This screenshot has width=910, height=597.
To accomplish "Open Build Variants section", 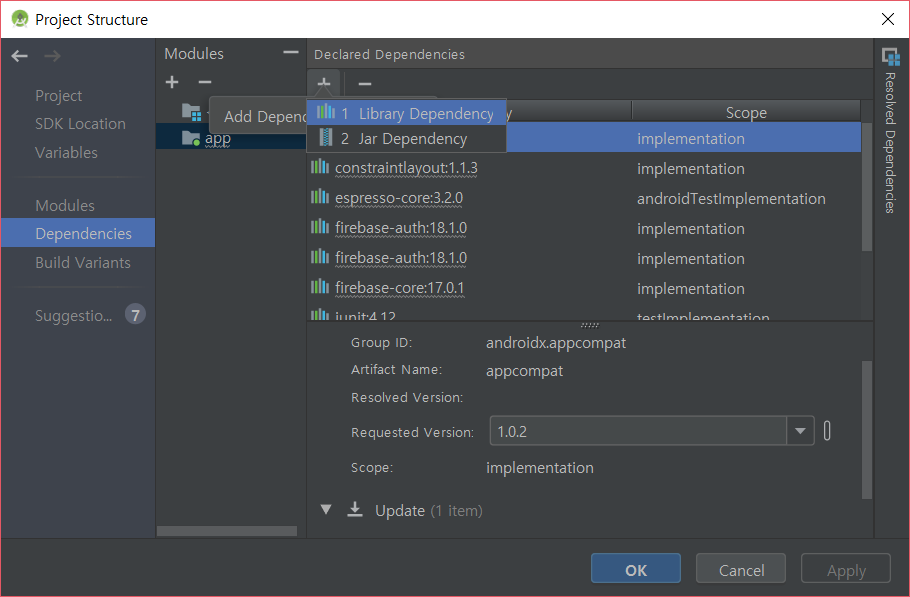I will (x=82, y=263).
